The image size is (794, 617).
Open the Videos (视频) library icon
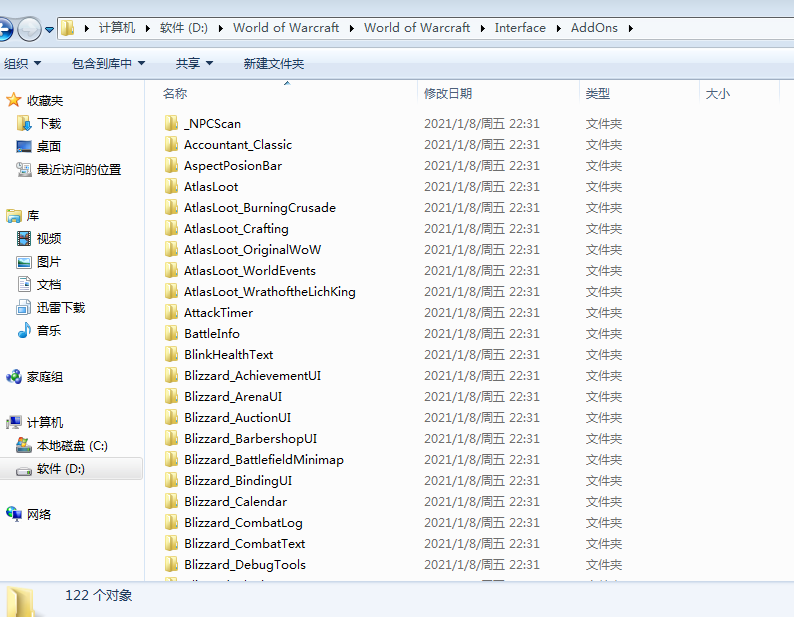coord(25,239)
